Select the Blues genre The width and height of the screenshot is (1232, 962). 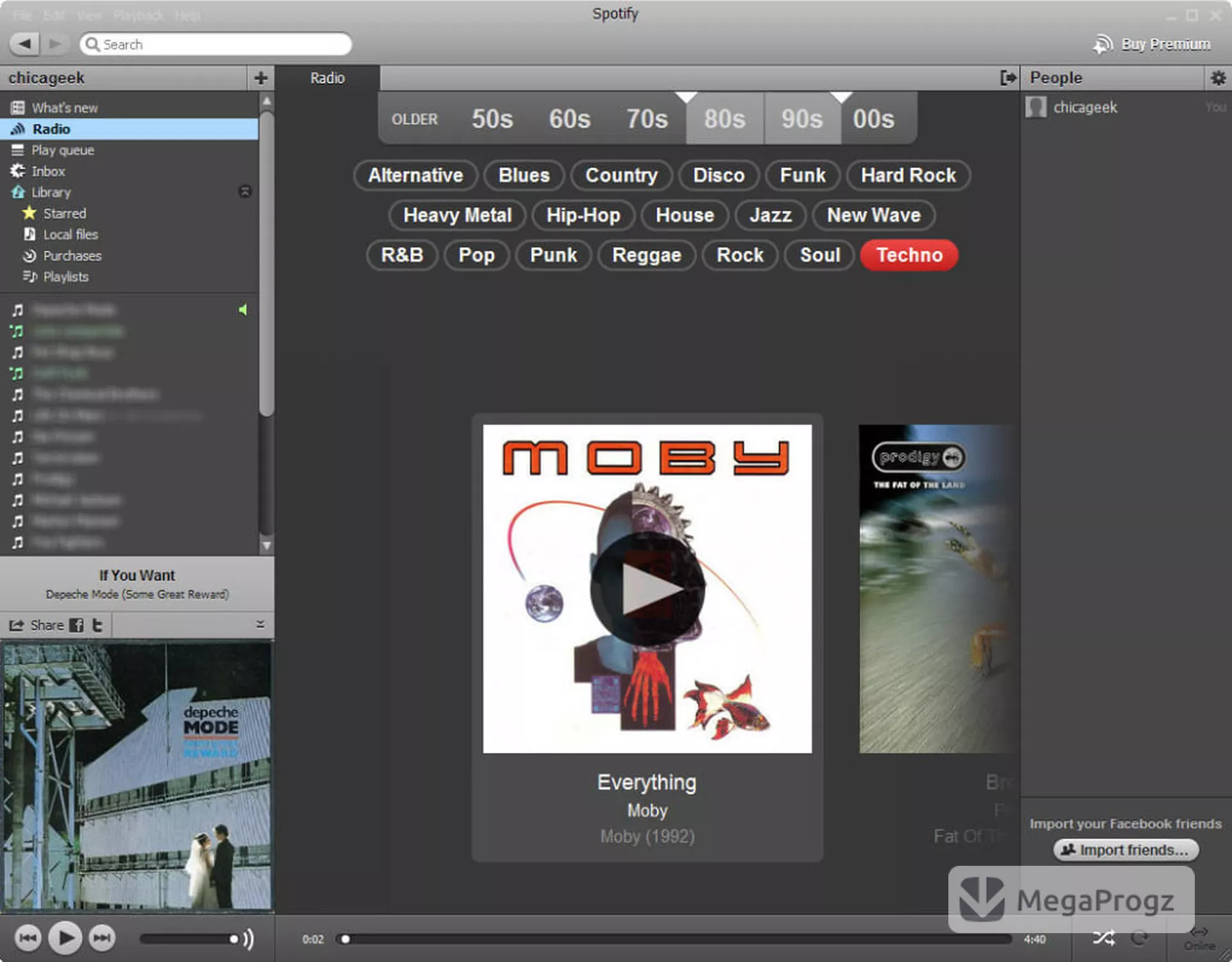tap(524, 175)
